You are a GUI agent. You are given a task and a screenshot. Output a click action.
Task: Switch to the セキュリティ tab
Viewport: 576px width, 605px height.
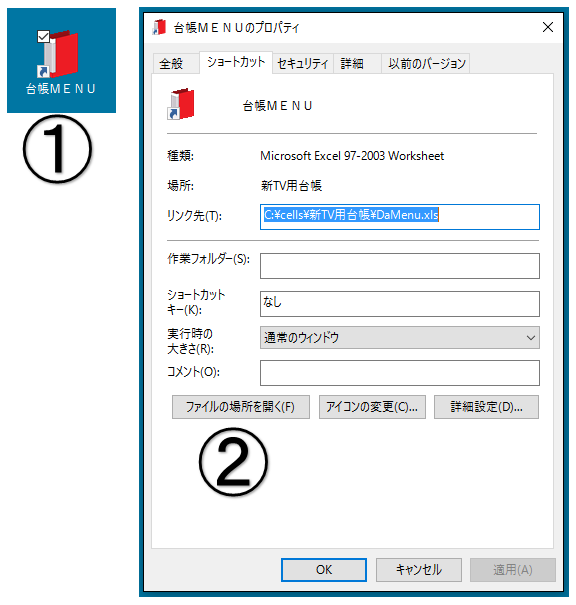[303, 63]
